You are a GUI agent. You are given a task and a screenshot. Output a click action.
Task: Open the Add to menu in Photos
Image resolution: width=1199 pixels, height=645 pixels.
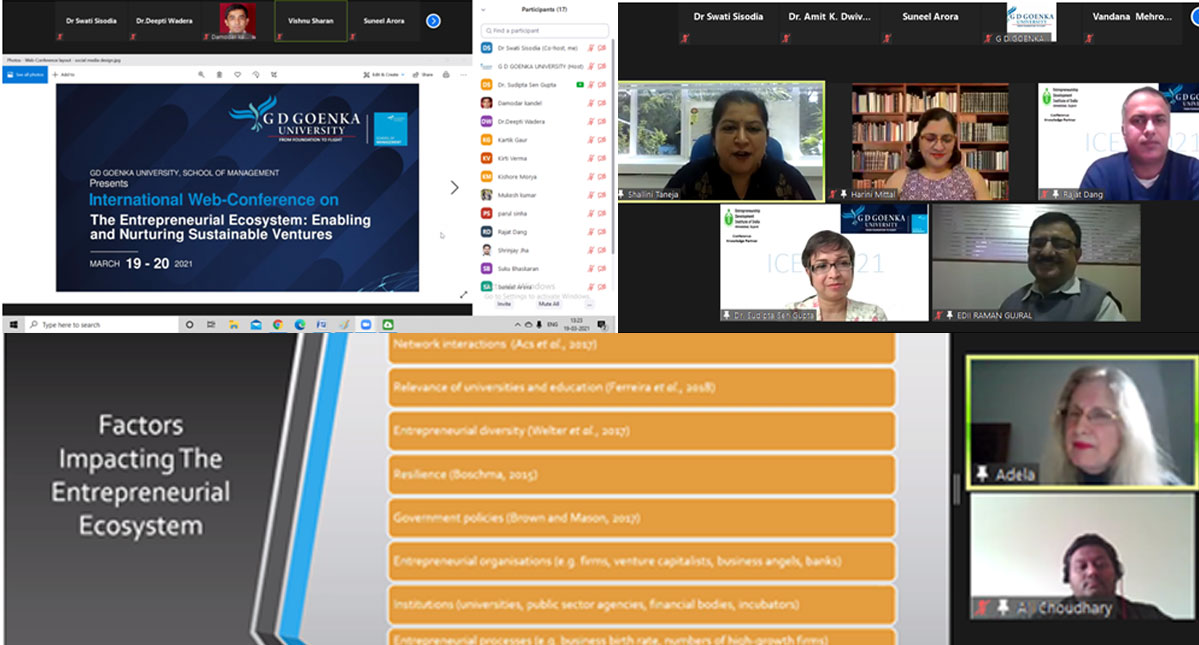click(63, 74)
